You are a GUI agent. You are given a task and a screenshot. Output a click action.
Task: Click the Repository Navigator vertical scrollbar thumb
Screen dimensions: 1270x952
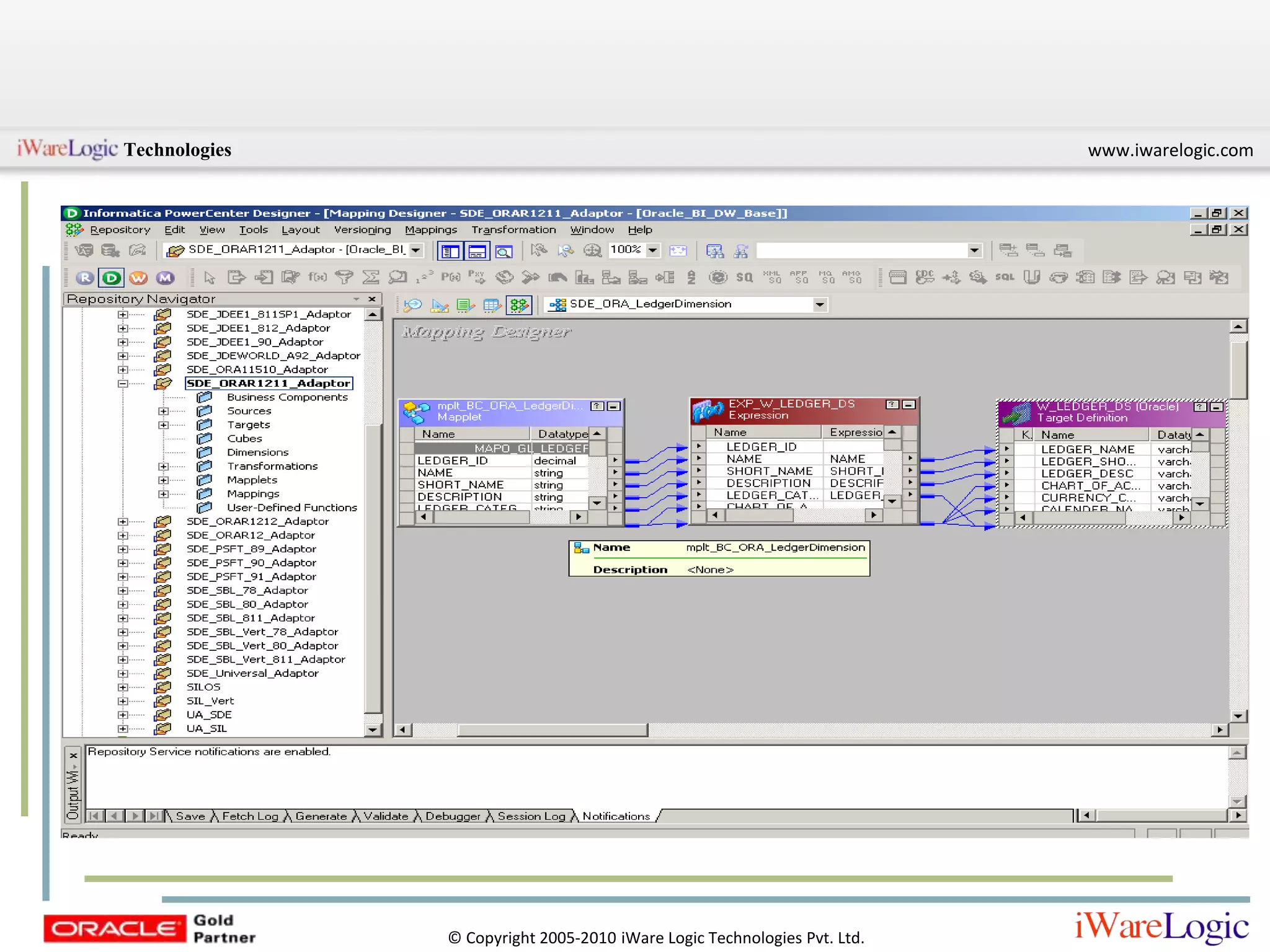(373, 568)
